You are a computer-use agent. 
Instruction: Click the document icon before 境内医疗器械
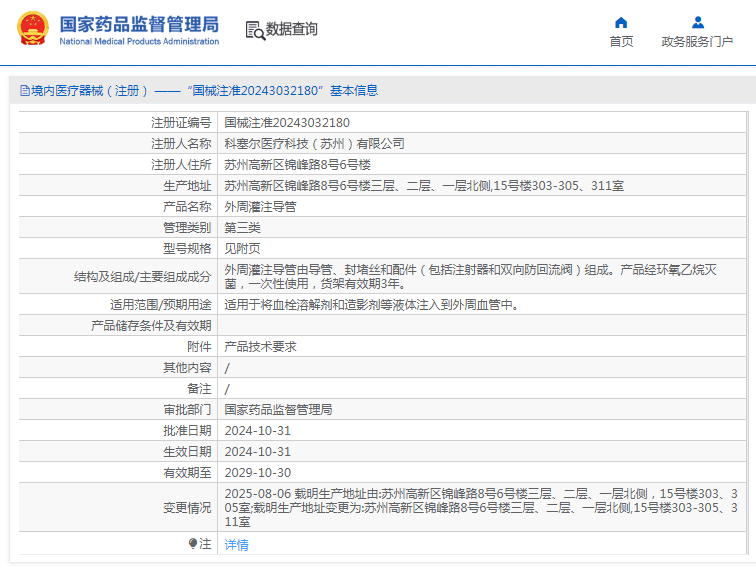click(x=25, y=91)
